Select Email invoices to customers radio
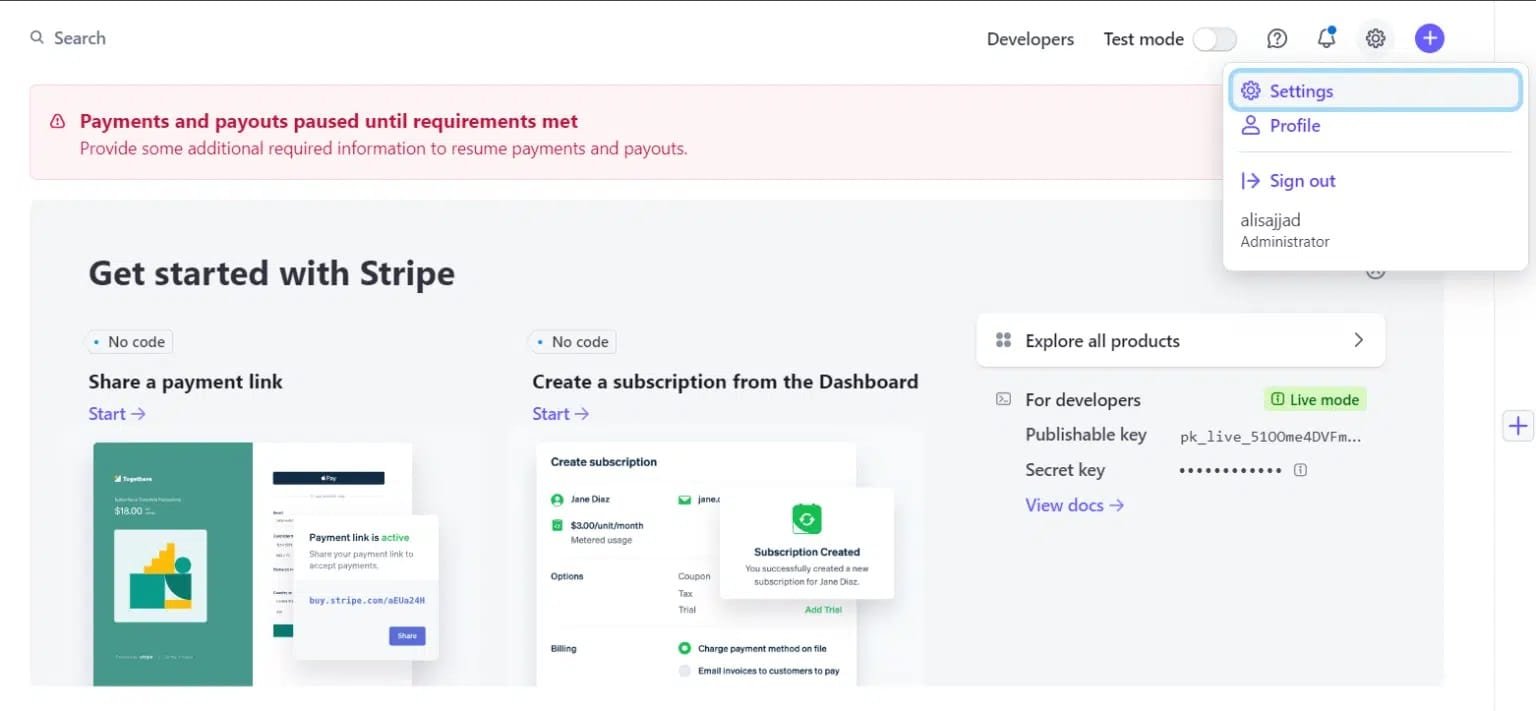 (x=684, y=671)
